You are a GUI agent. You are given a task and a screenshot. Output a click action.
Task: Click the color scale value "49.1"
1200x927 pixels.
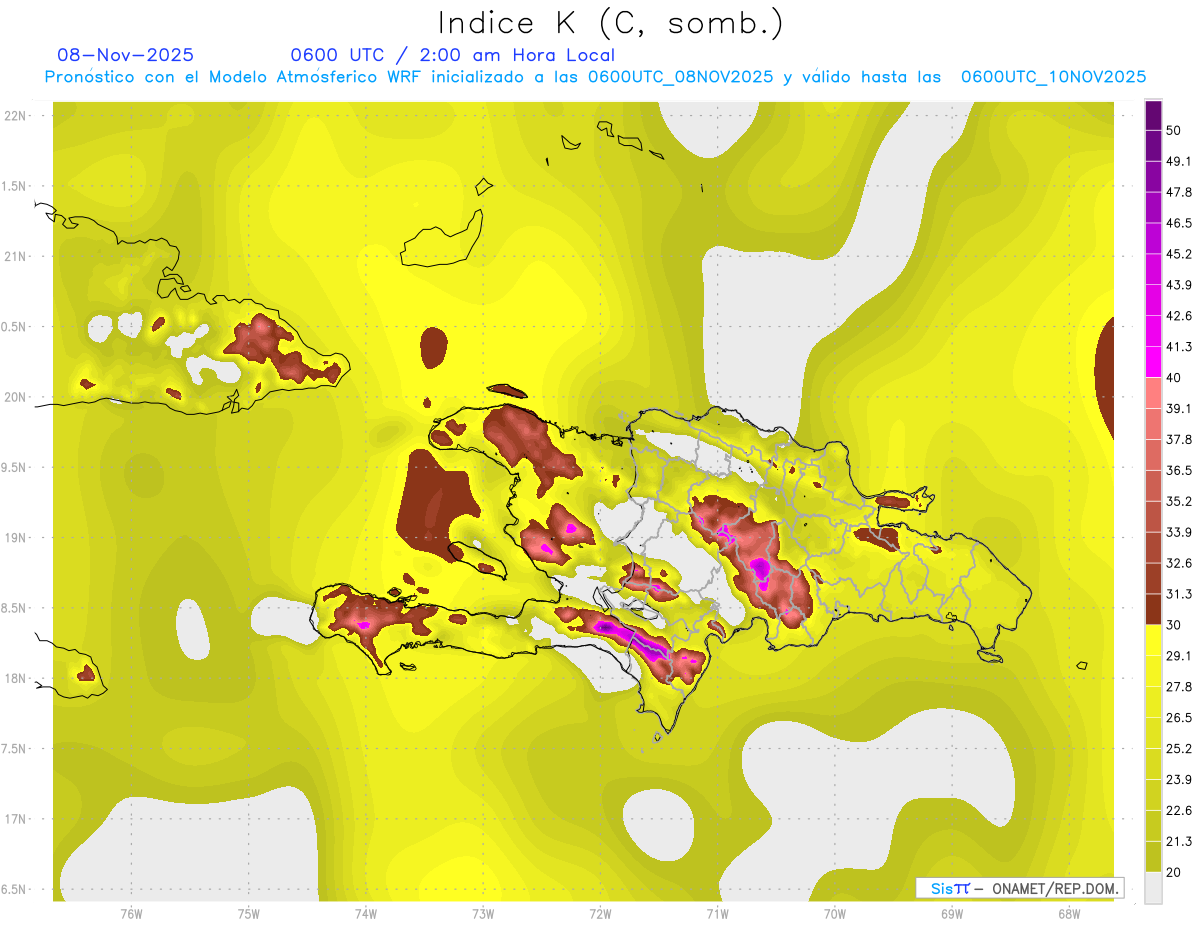pos(1179,161)
